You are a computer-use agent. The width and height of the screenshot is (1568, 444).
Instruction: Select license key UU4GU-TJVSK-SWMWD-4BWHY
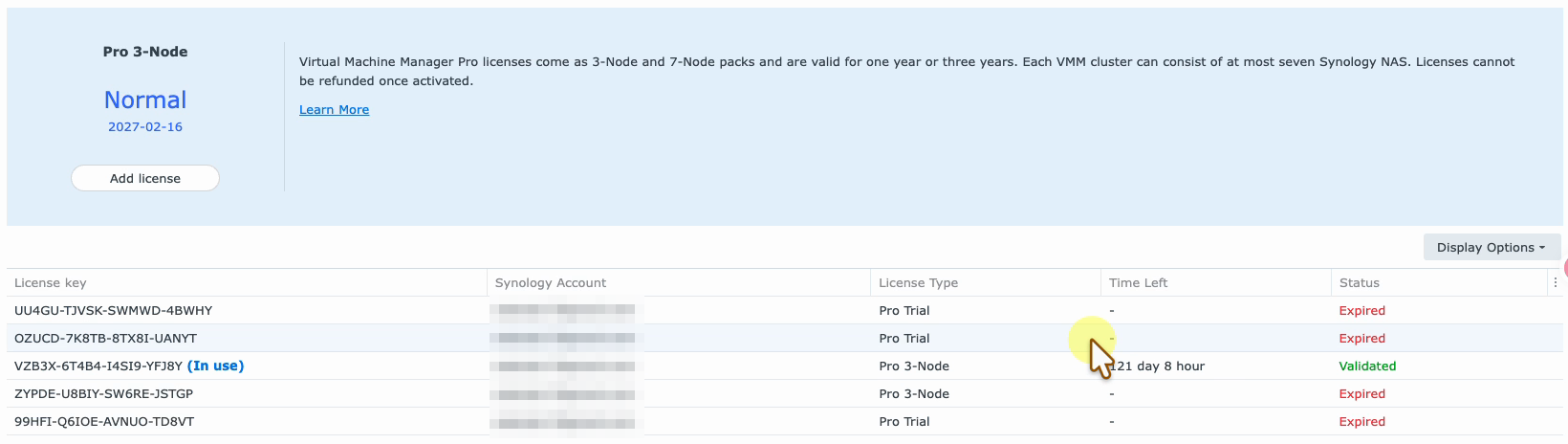(x=114, y=311)
